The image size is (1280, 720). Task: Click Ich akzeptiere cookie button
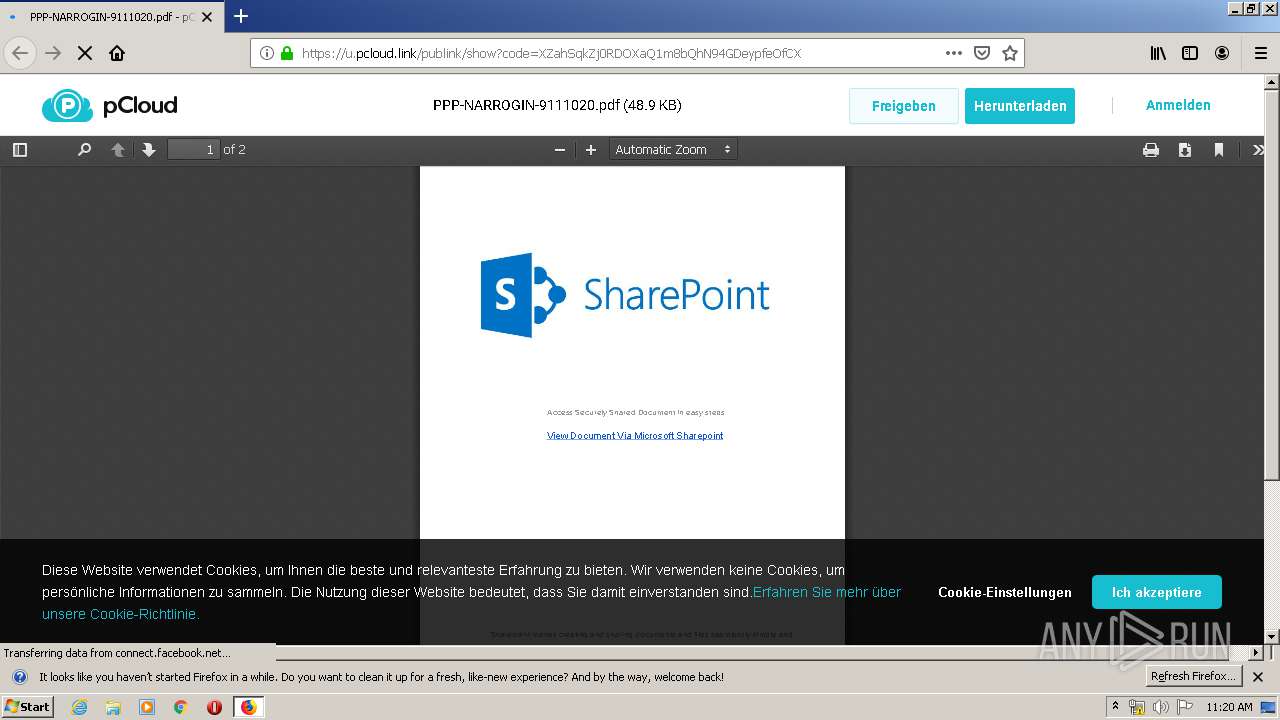(x=1157, y=592)
